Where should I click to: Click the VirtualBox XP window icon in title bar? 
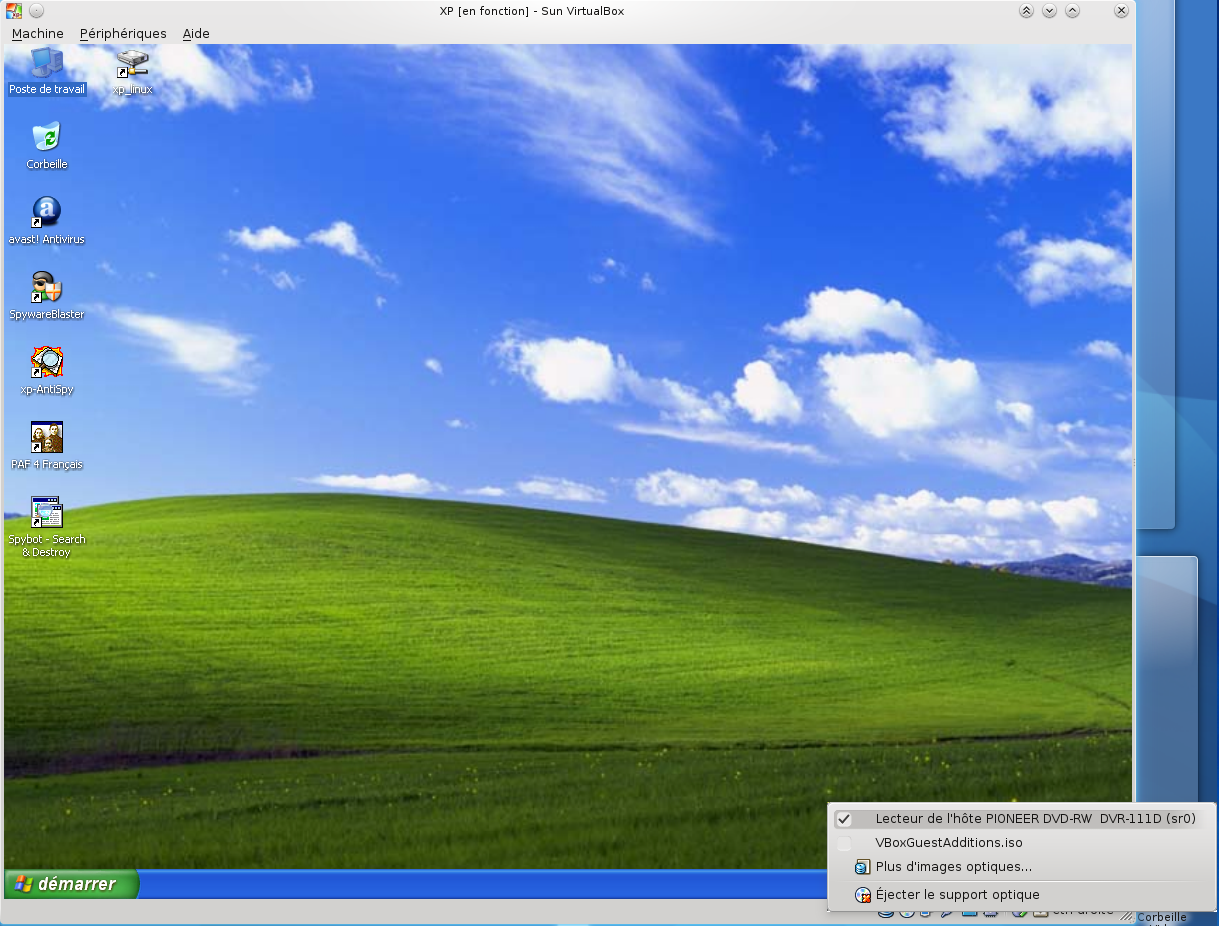point(14,11)
